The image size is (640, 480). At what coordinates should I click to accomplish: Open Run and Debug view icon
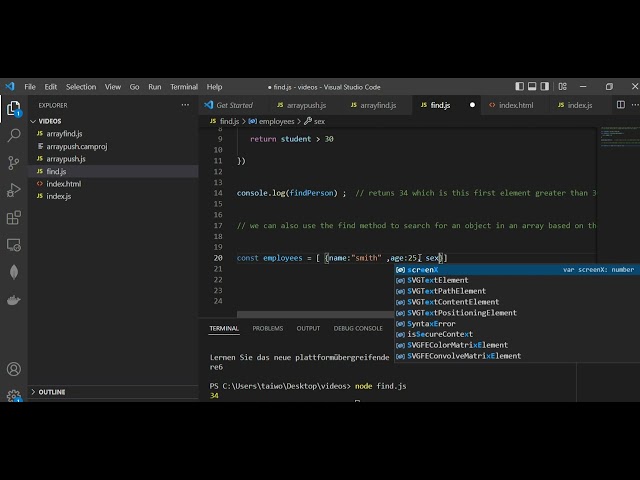click(13, 190)
